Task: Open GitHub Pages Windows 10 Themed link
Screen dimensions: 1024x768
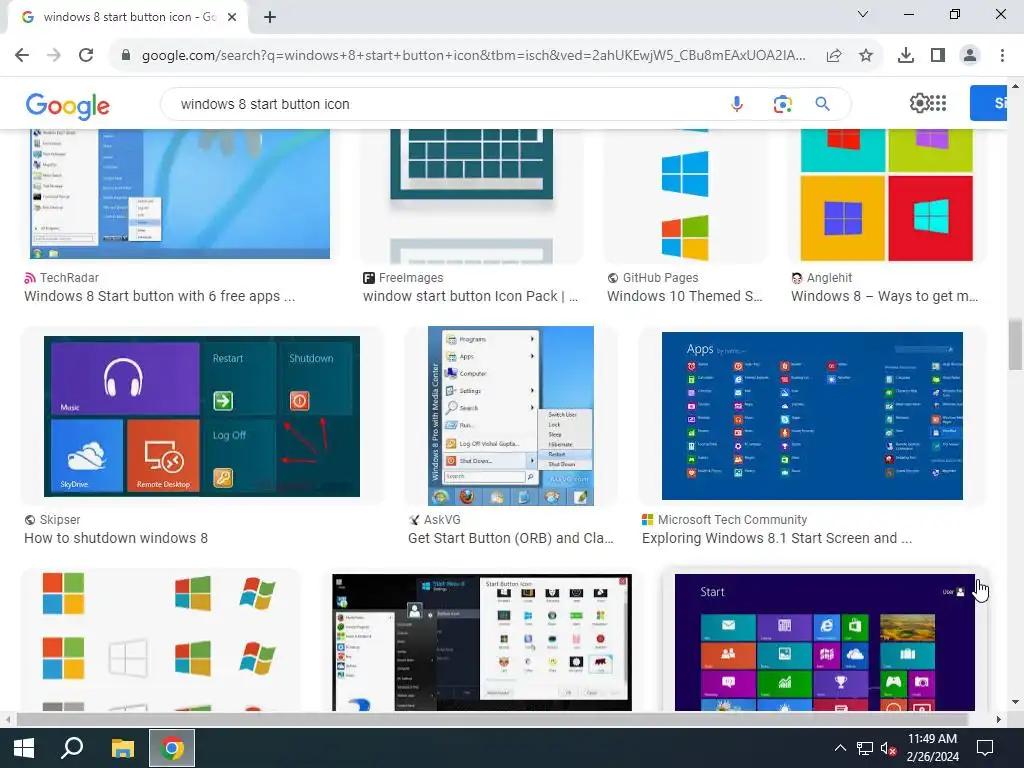Action: (x=684, y=296)
